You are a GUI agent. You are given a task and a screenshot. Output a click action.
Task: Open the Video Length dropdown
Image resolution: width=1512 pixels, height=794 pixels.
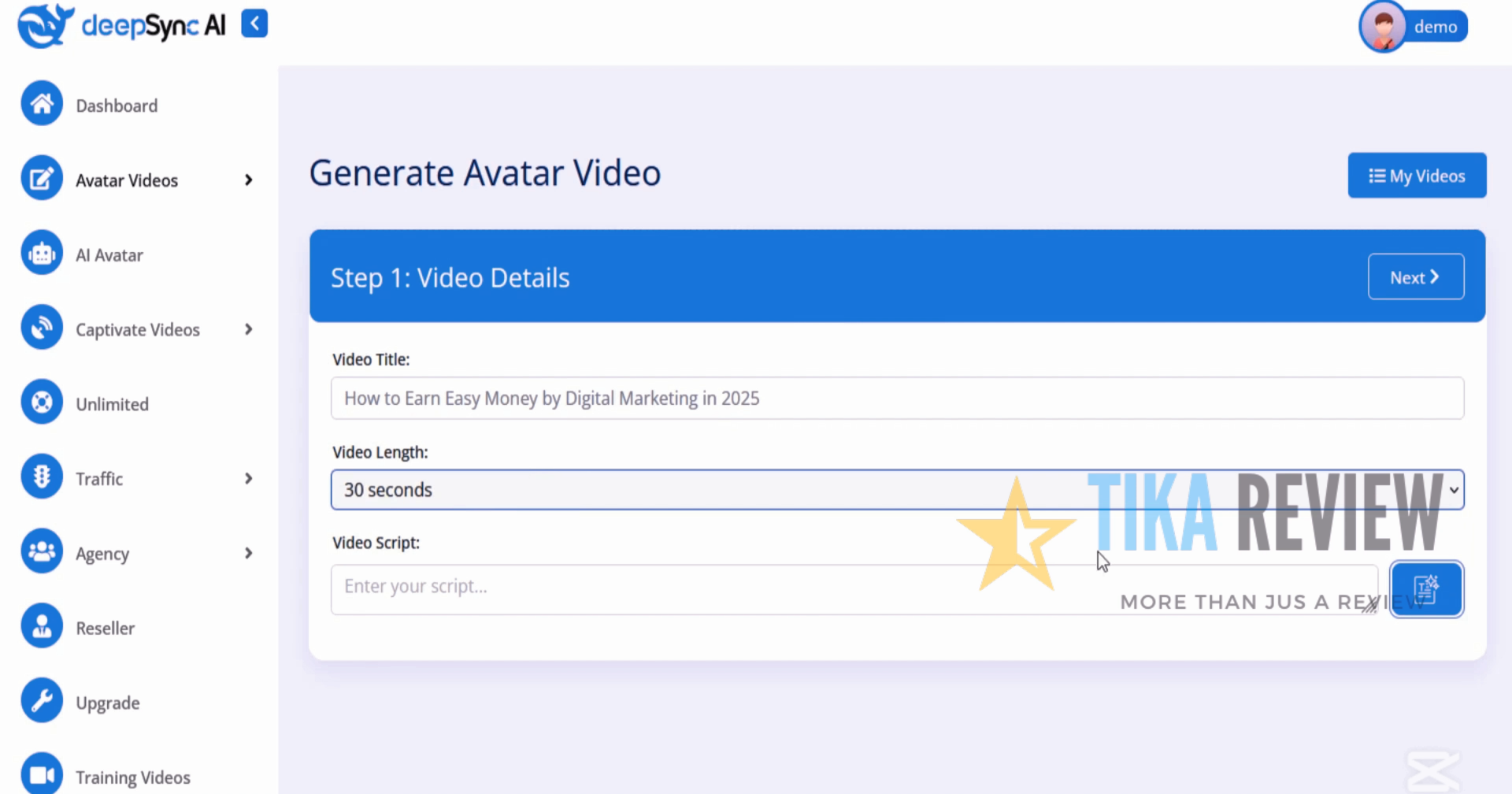click(897, 490)
